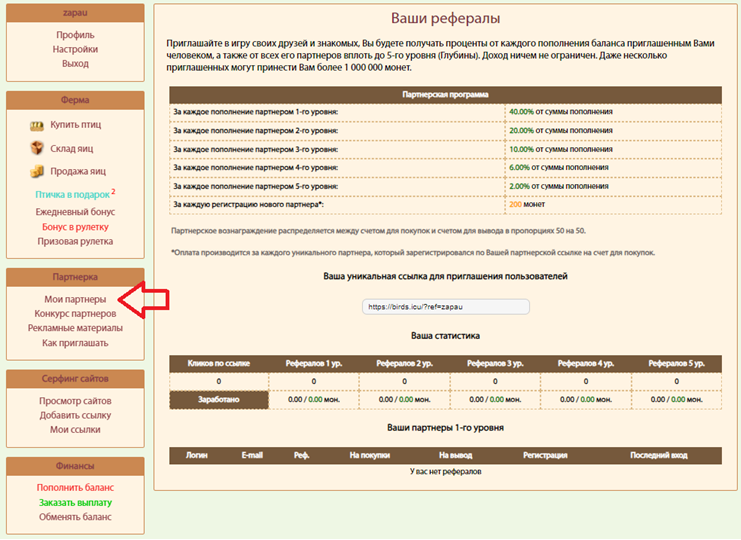Open Просмотр сайтов

coord(75,401)
